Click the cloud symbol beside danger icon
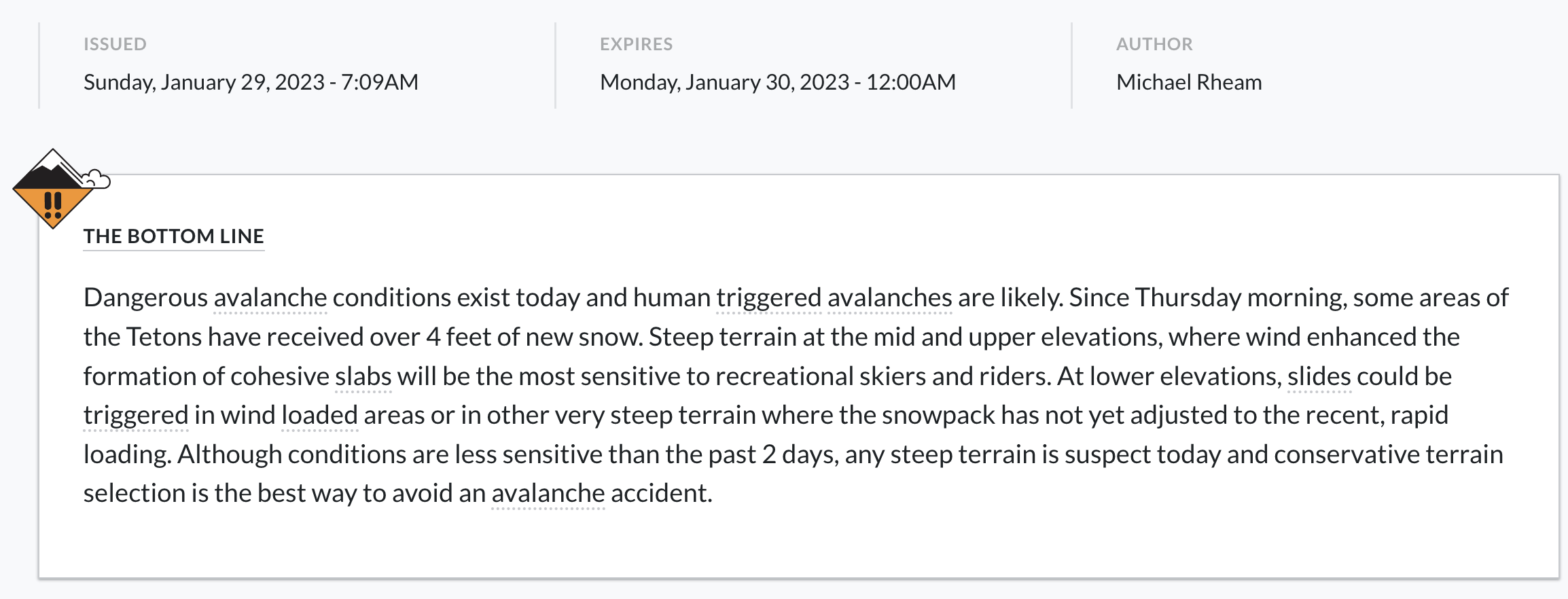Viewport: 1568px width, 599px height. pyautogui.click(x=96, y=179)
